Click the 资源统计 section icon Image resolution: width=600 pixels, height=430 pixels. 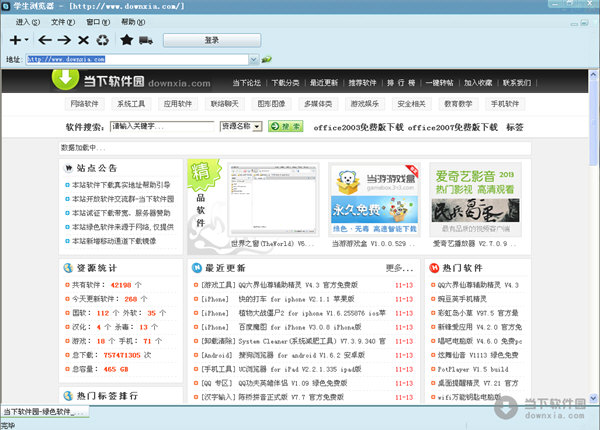[x=68, y=268]
